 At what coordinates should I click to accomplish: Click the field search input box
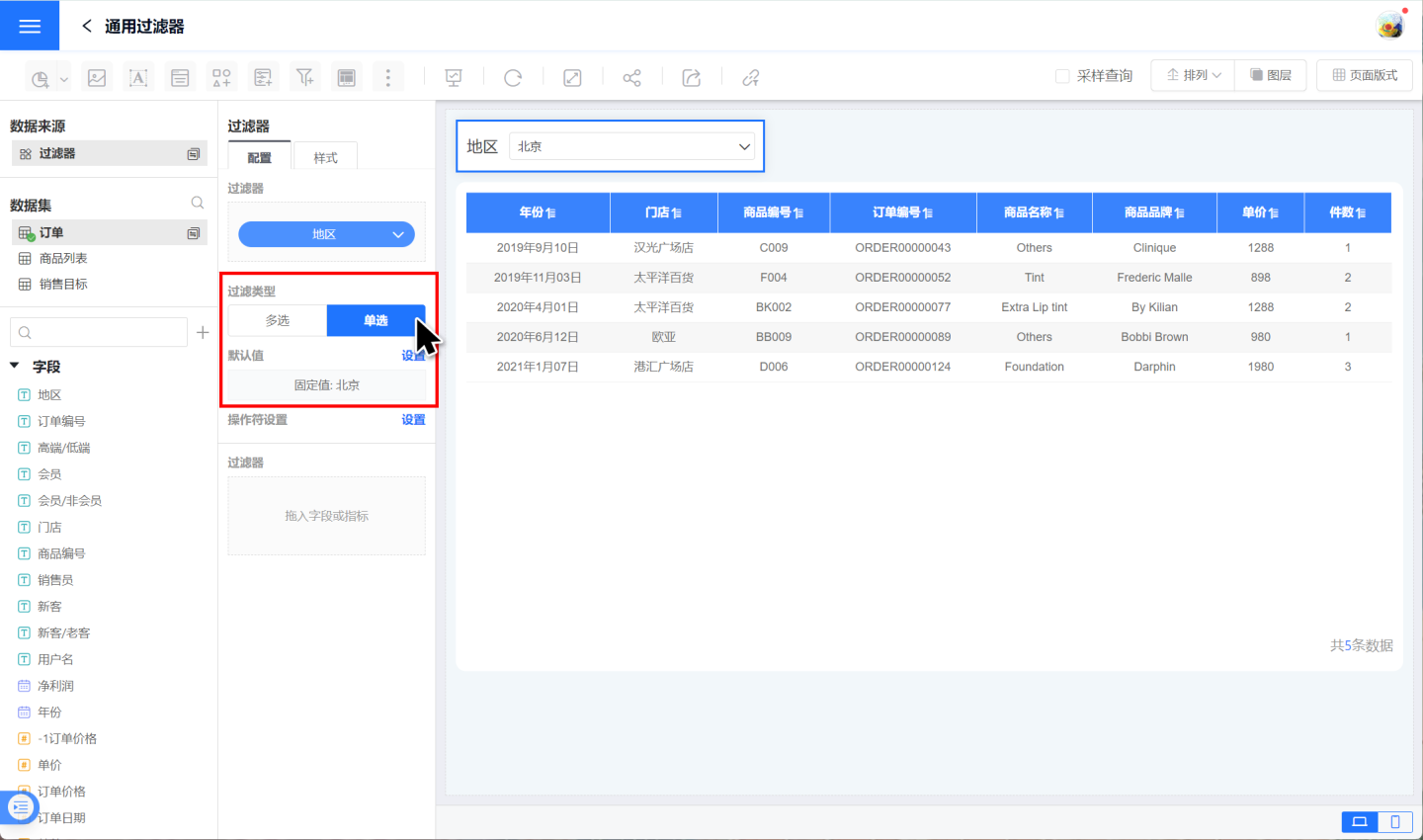tap(99, 333)
